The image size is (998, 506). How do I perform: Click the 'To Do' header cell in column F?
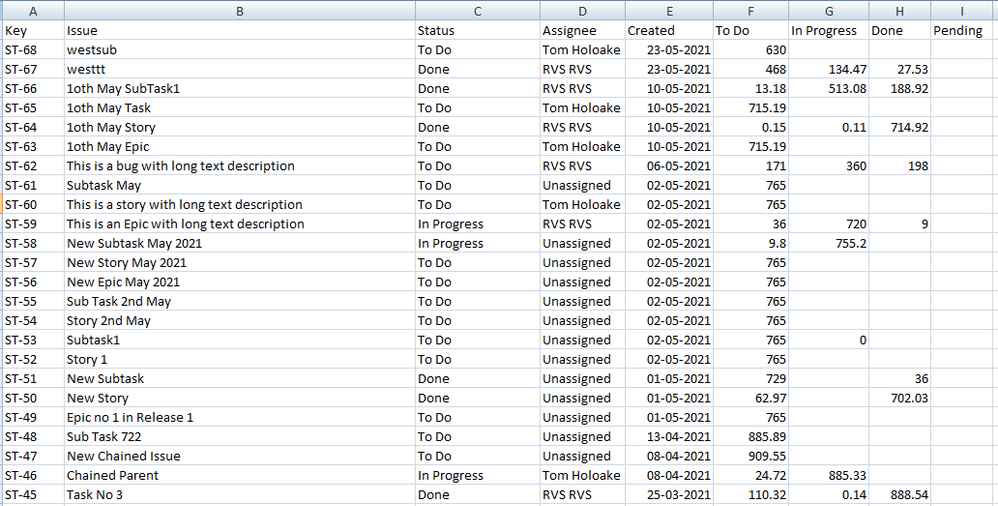pyautogui.click(x=751, y=31)
